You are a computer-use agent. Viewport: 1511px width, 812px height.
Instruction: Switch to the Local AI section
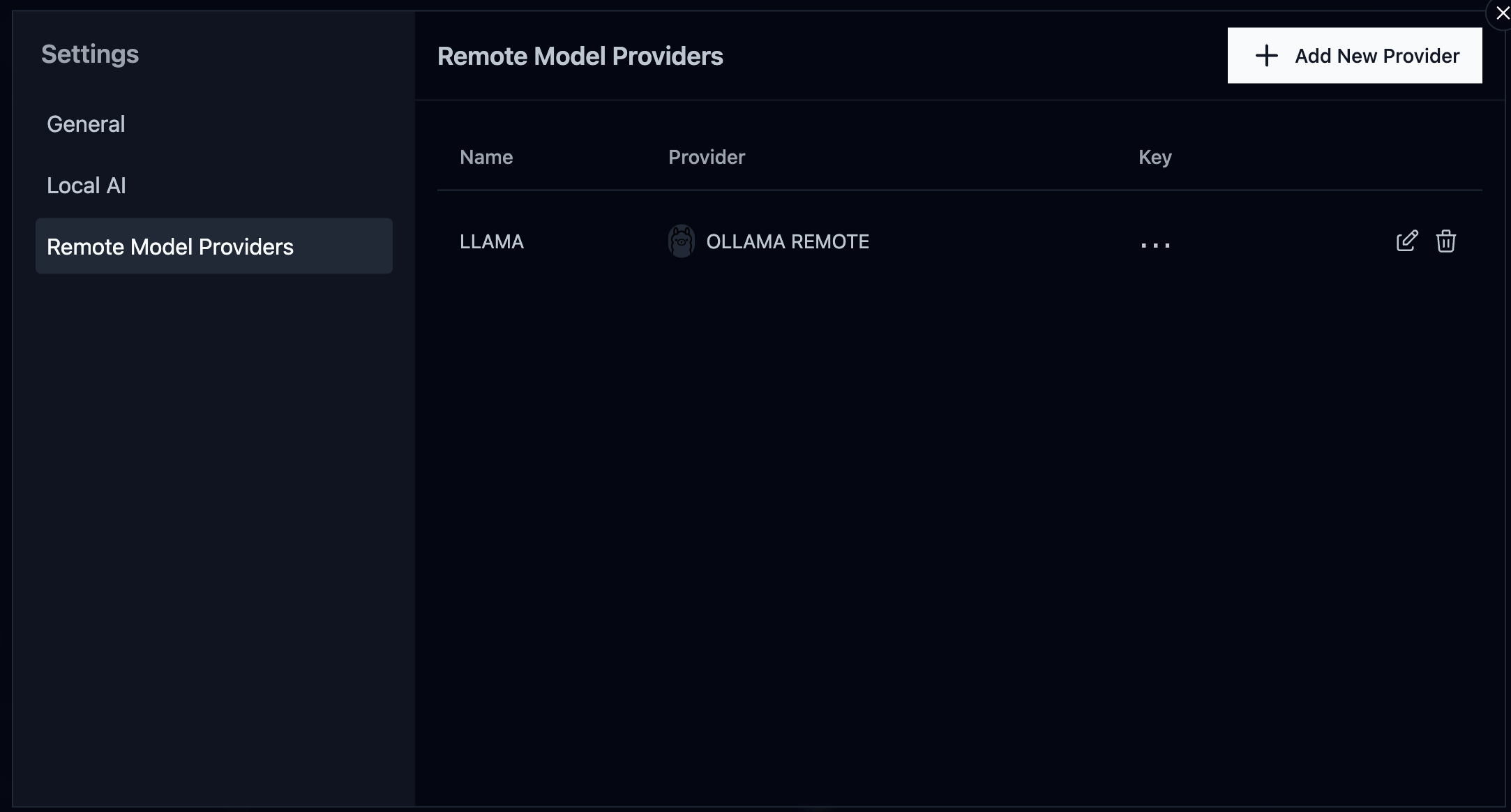coord(86,186)
